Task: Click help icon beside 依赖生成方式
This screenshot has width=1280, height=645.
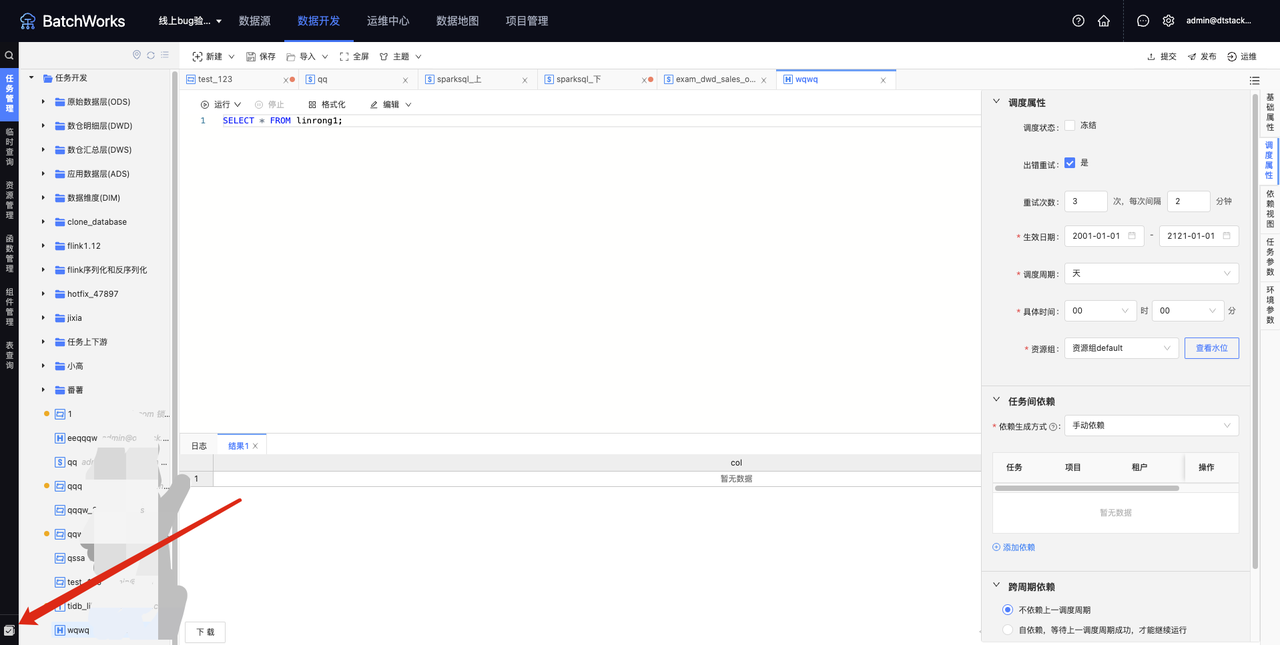Action: click(x=1053, y=426)
